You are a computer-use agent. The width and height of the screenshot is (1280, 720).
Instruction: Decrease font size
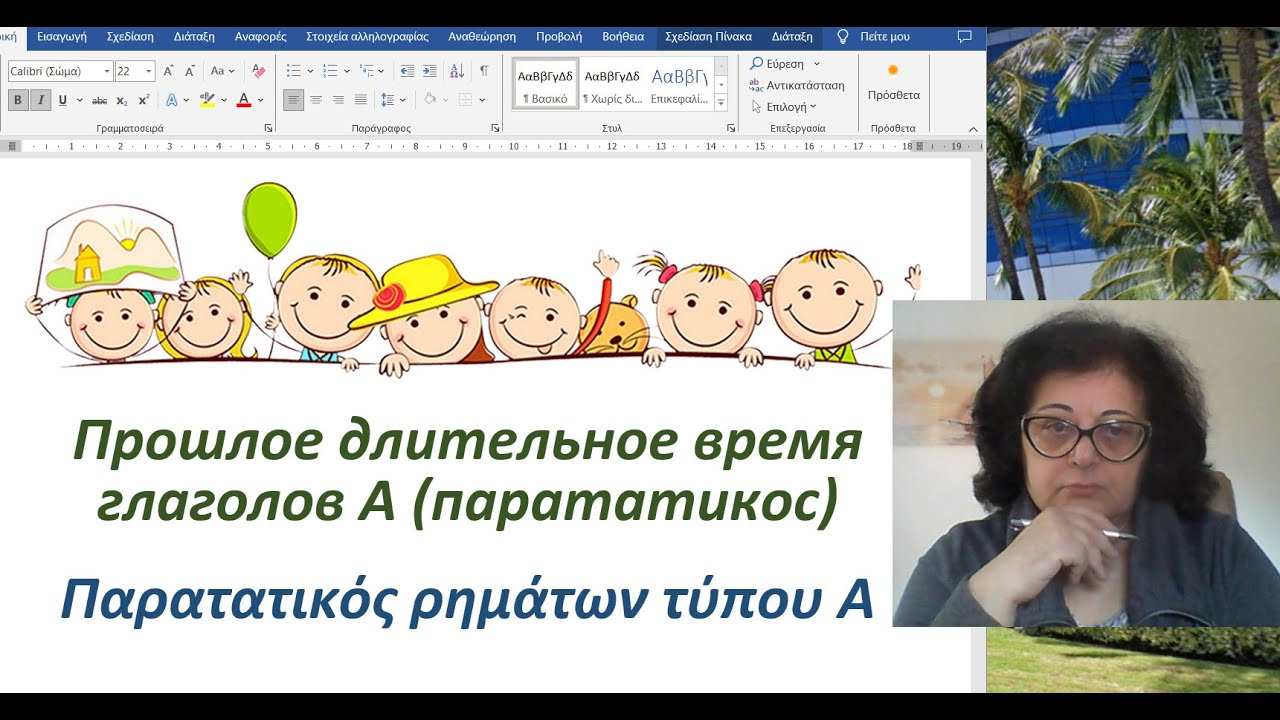pos(190,71)
